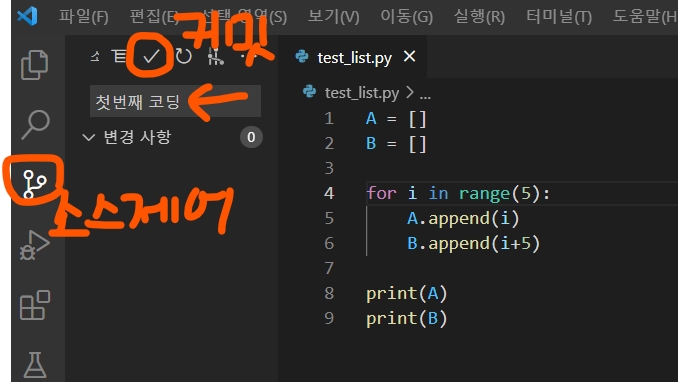
Task: Open the Testing flask icon
Action: coord(35,365)
